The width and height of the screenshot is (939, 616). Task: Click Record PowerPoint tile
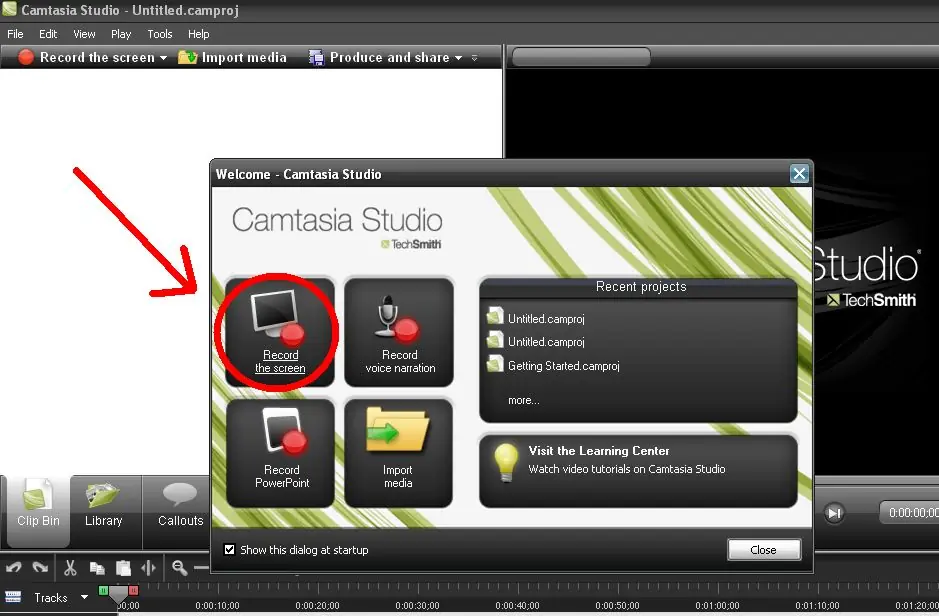pos(280,453)
